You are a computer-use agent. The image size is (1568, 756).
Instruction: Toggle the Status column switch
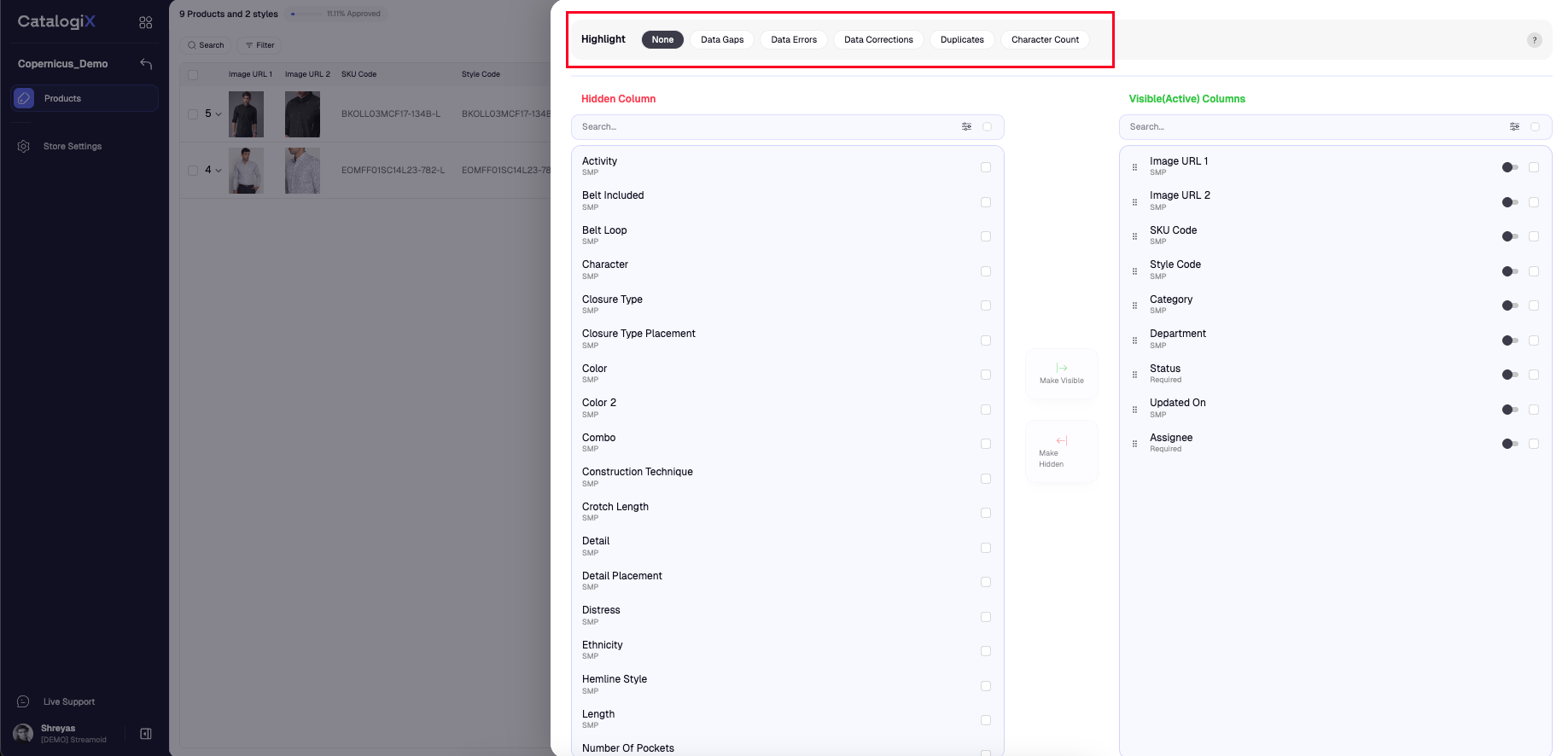1509,375
